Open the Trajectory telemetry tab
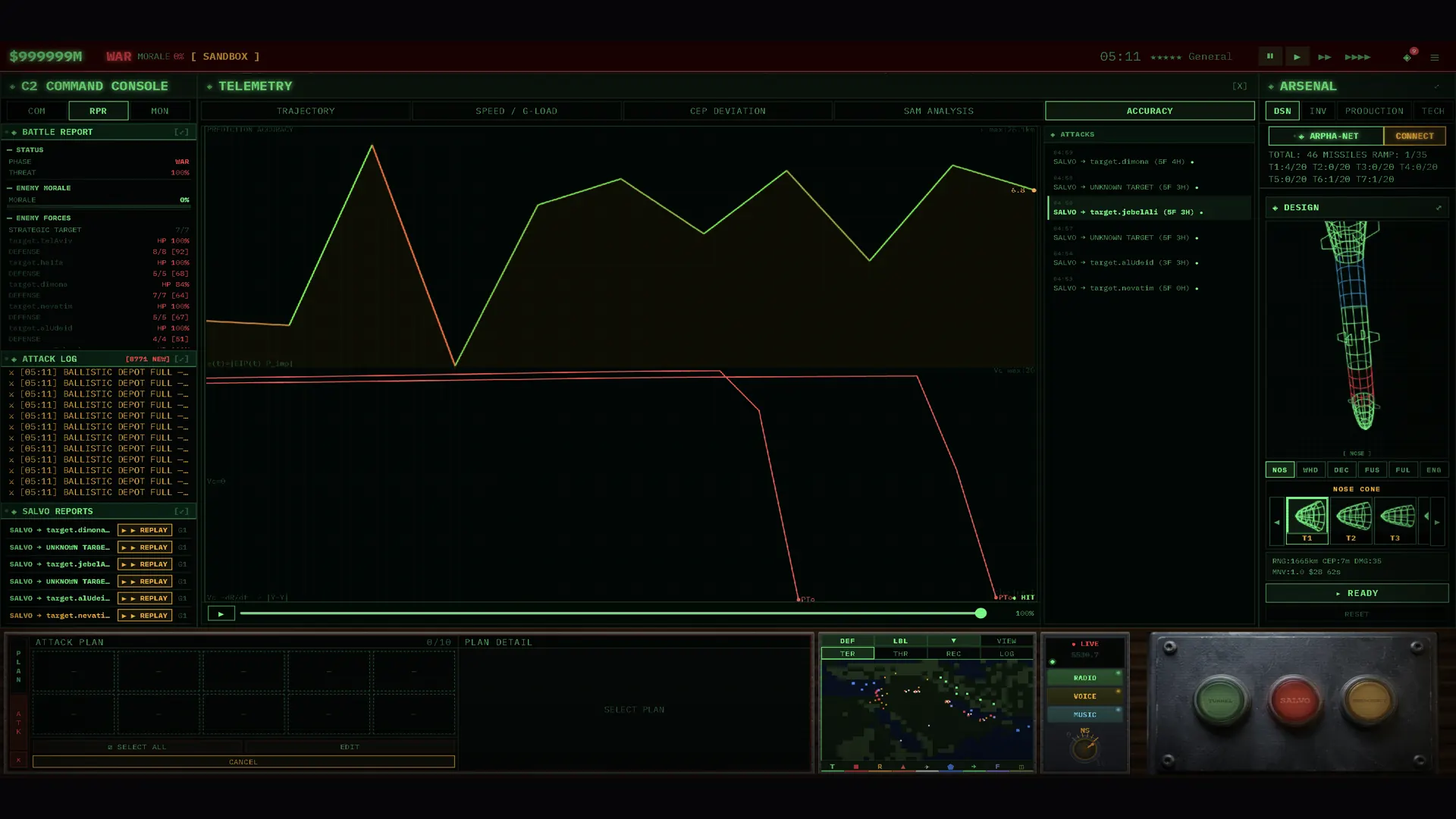This screenshot has height=819, width=1456. pos(306,111)
